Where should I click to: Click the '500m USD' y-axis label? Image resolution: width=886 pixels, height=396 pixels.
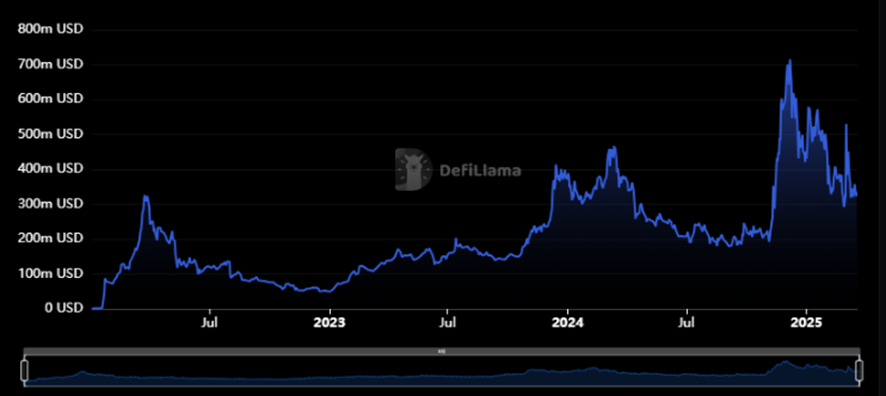tap(50, 133)
